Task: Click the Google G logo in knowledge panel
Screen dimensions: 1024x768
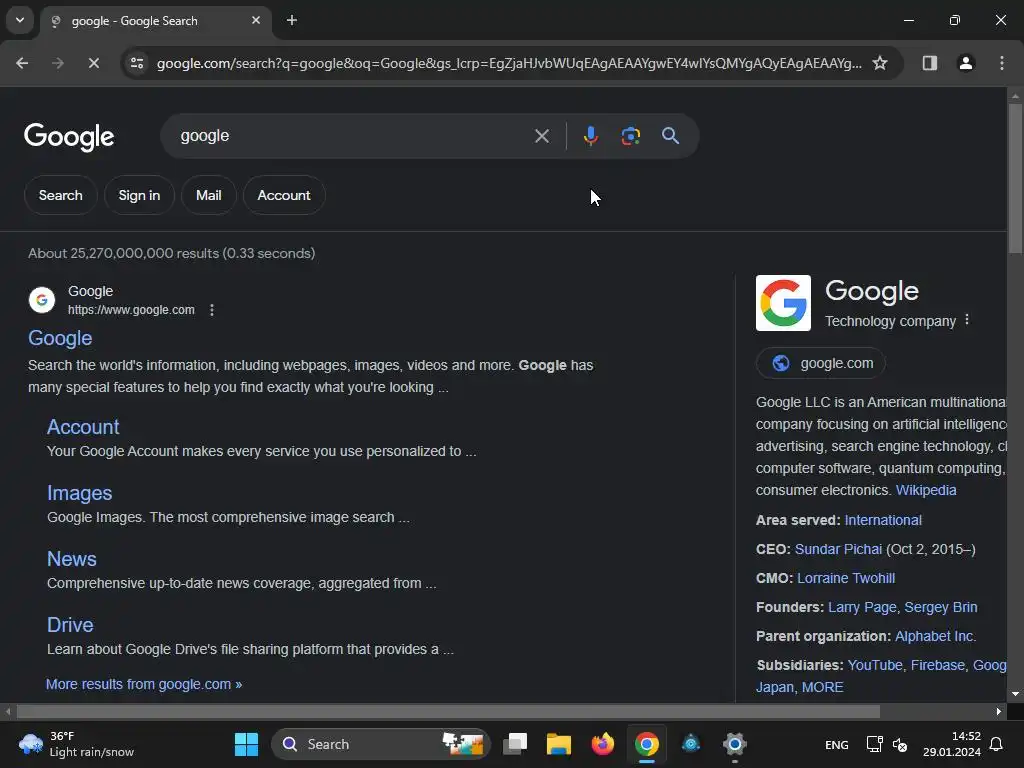Action: tap(783, 303)
